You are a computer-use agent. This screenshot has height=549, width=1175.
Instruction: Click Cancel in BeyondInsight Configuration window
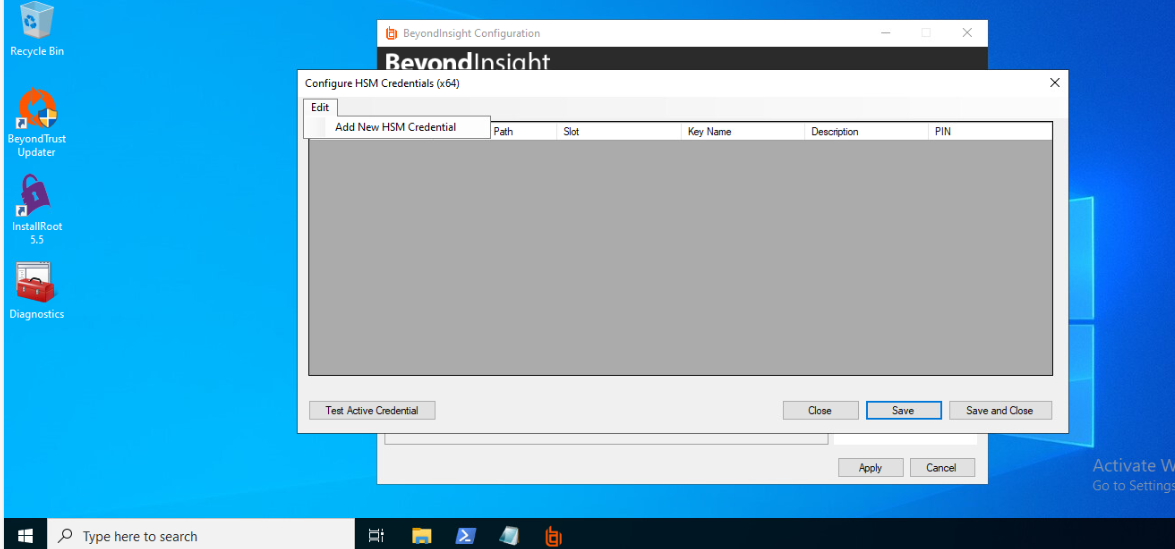coord(942,467)
